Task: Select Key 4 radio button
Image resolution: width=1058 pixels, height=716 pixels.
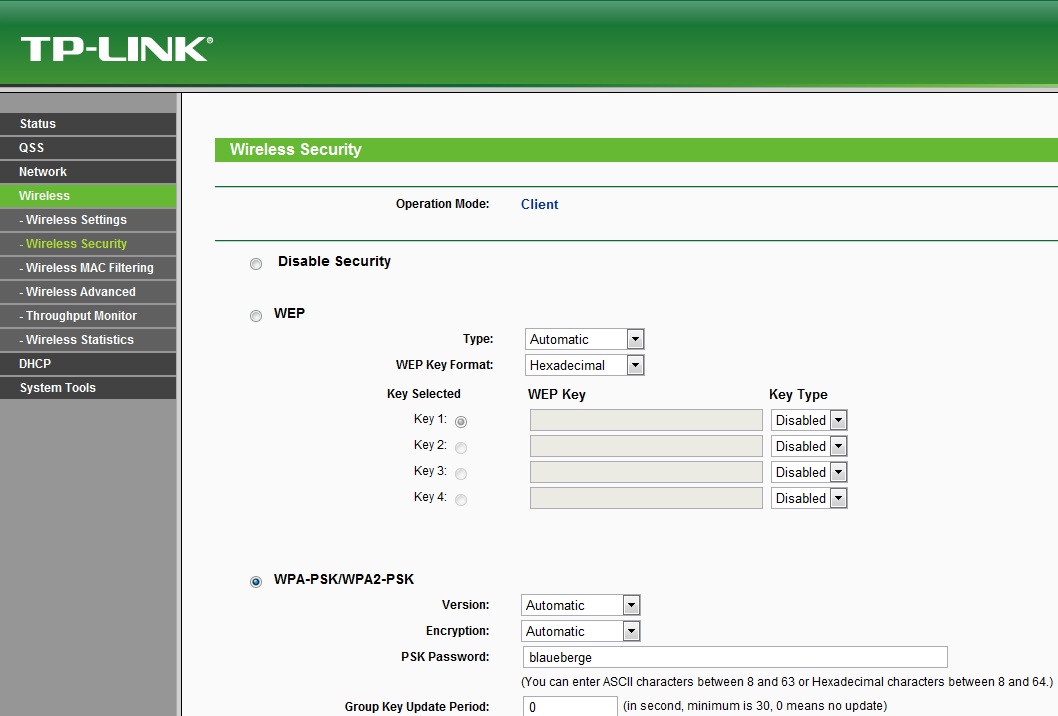Action: coord(461,499)
